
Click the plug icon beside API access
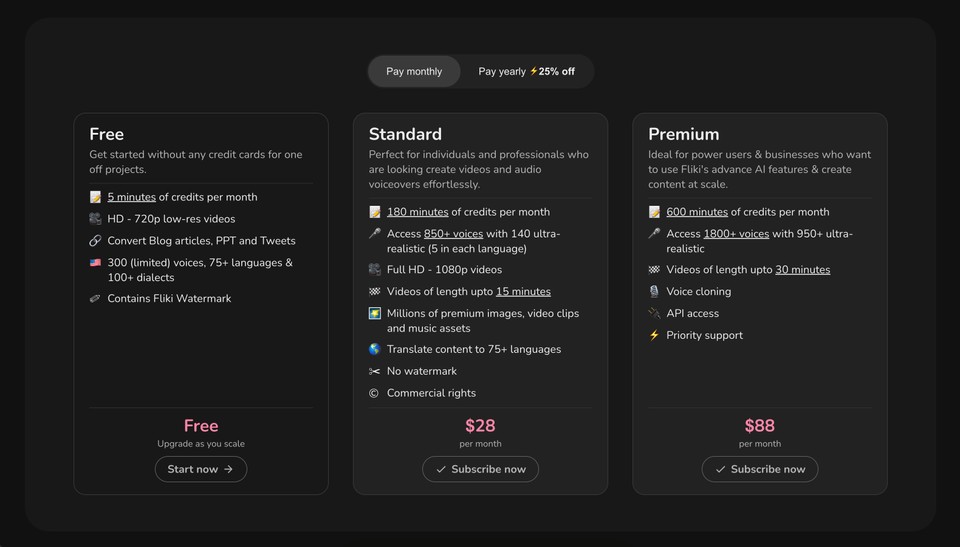tap(654, 314)
